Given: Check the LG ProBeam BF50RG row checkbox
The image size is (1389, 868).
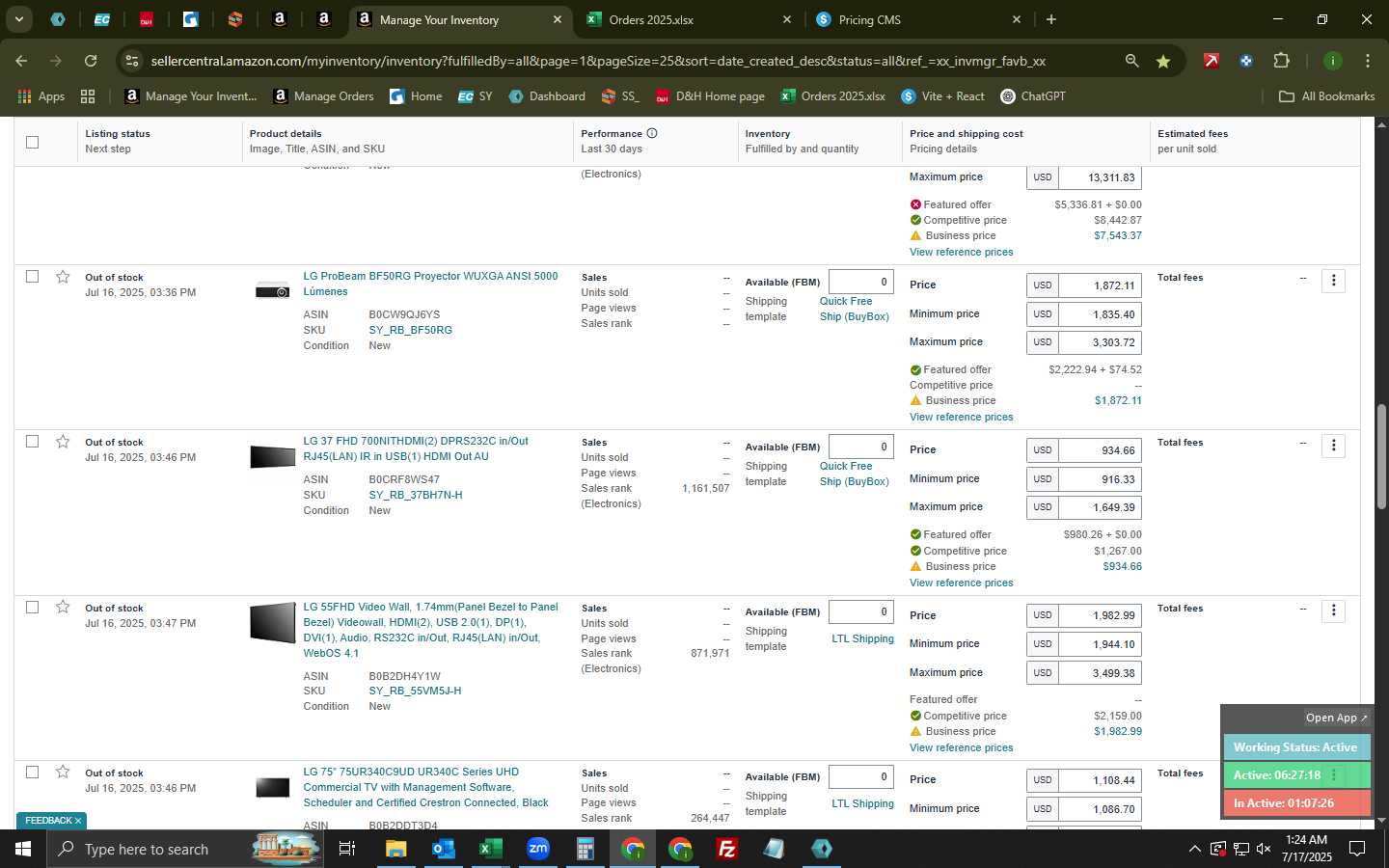Looking at the screenshot, I should click(x=32, y=276).
